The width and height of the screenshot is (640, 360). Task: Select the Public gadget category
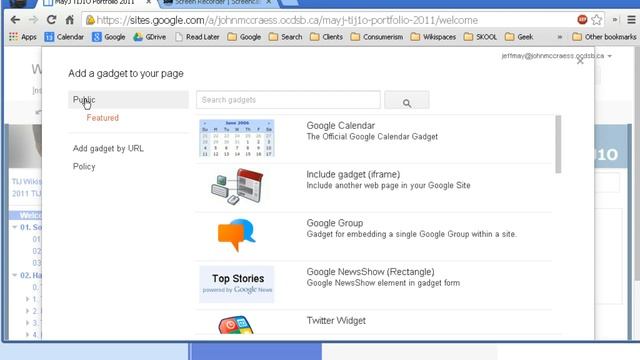coord(128,100)
